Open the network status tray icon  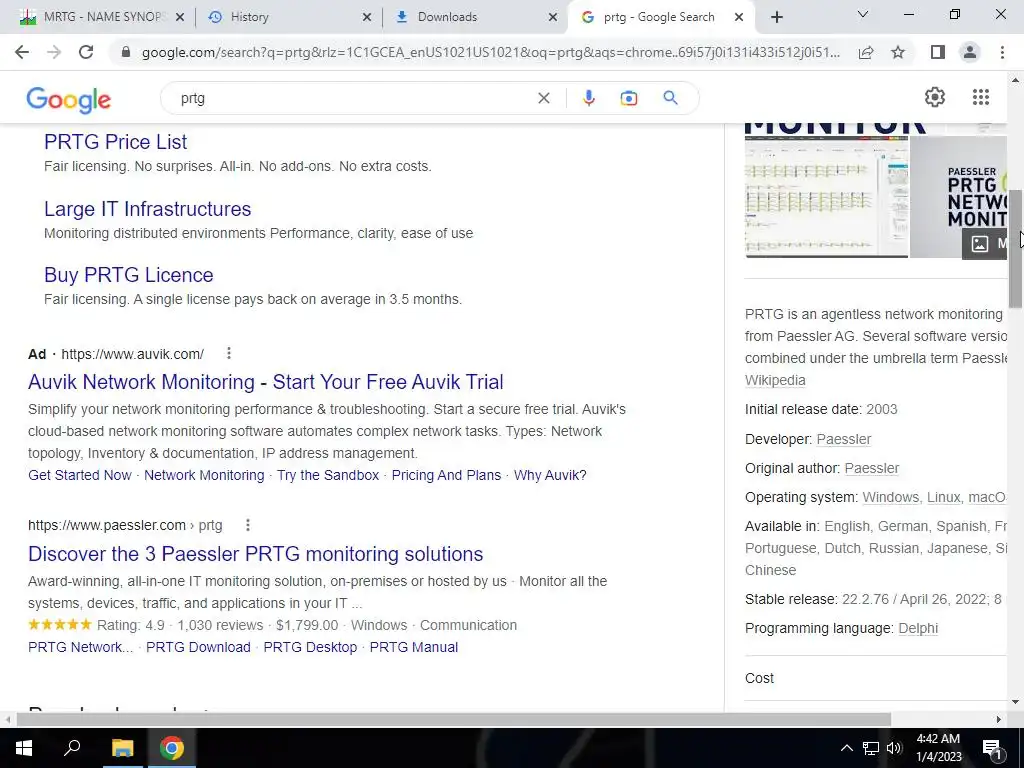870,748
